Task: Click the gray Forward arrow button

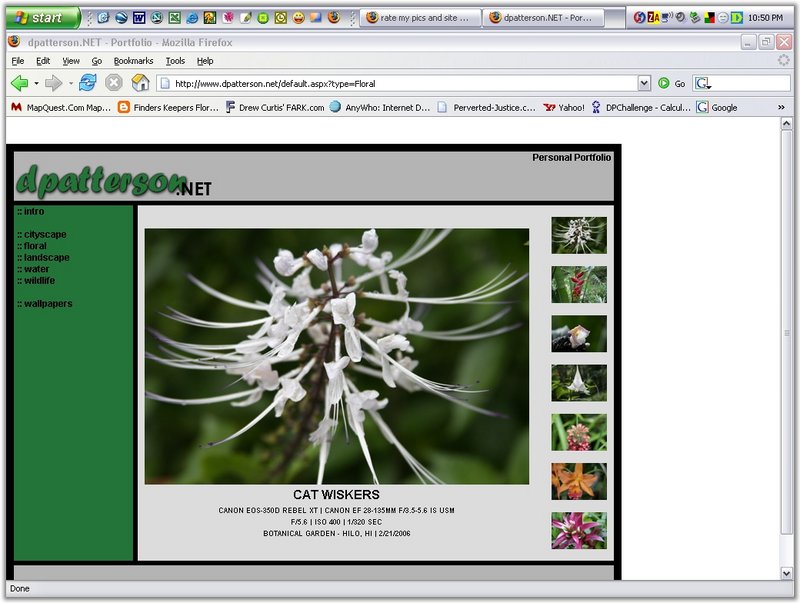Action: point(53,83)
